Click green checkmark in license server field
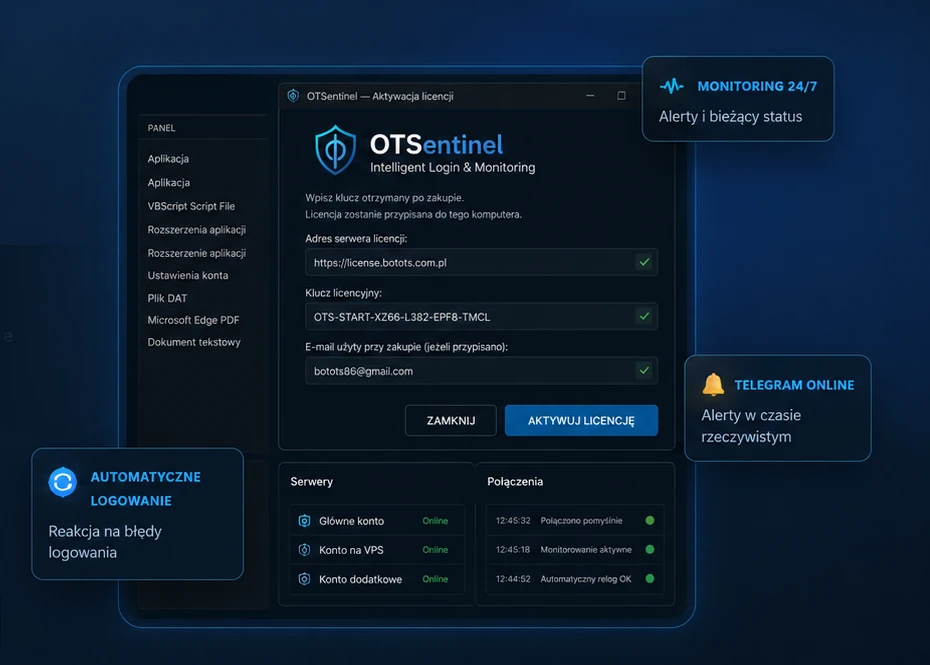930x665 pixels. 644,262
